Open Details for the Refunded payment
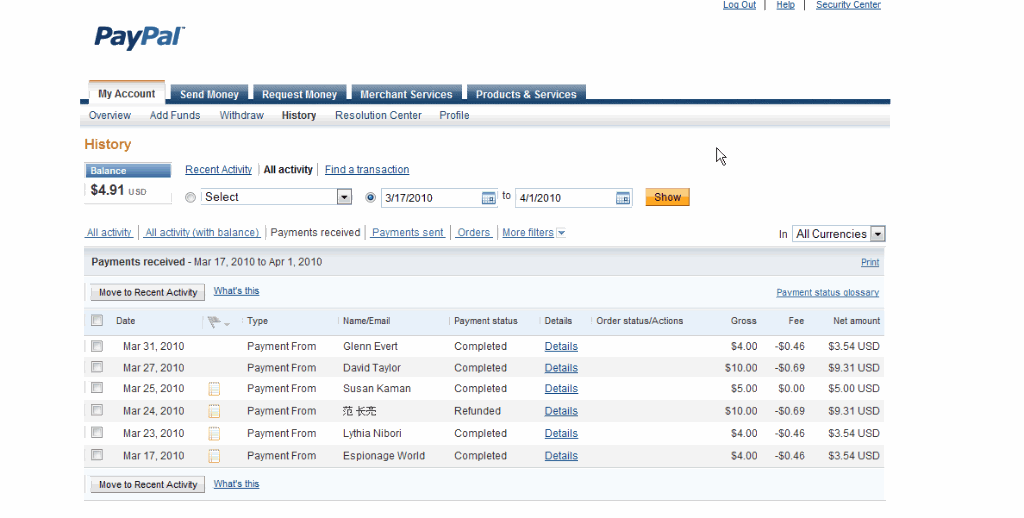 [561, 411]
